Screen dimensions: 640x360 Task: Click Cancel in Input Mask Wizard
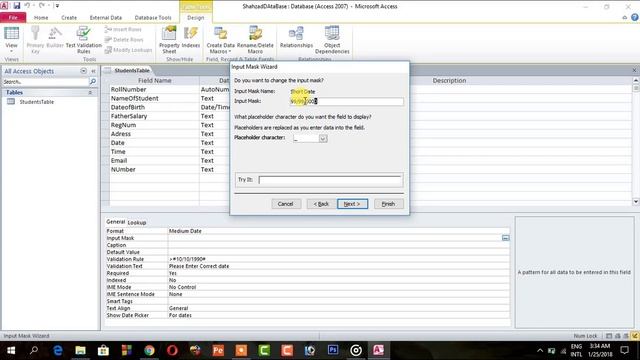pyautogui.click(x=285, y=204)
